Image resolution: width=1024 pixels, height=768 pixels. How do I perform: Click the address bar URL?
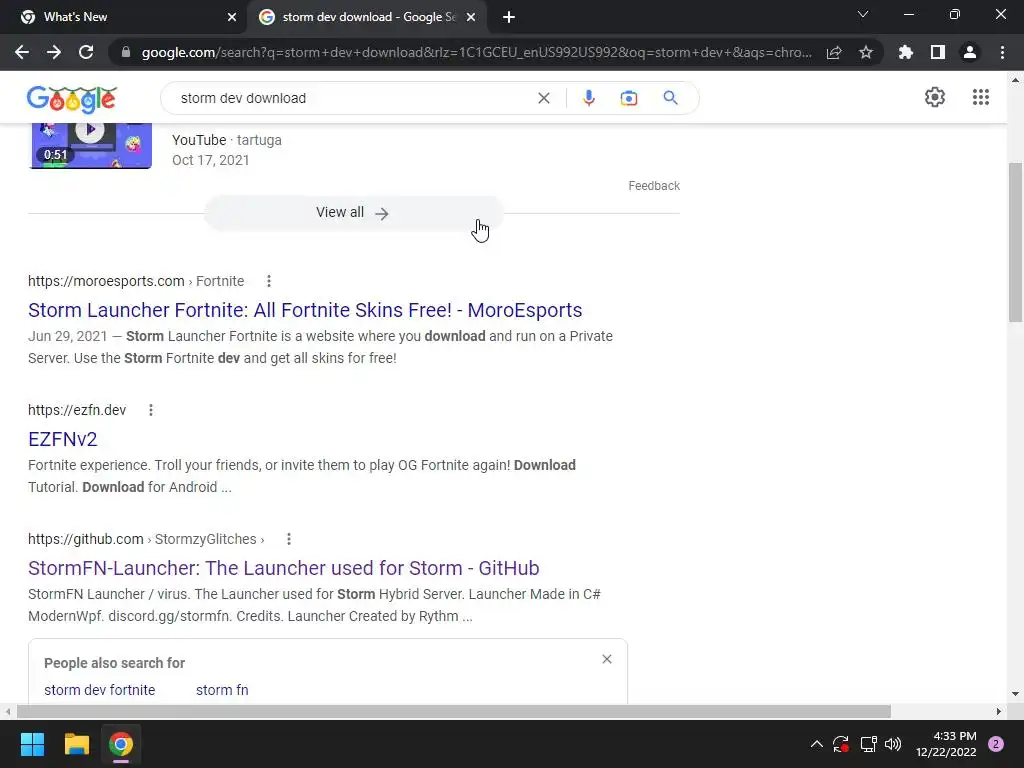coord(477,52)
